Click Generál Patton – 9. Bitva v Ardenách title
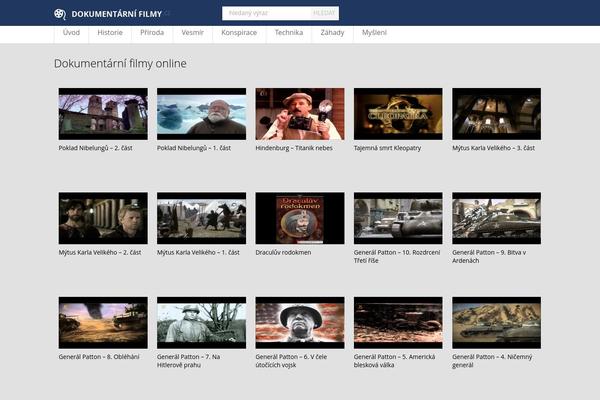Screen dimensions: 600x400 (x=489, y=256)
